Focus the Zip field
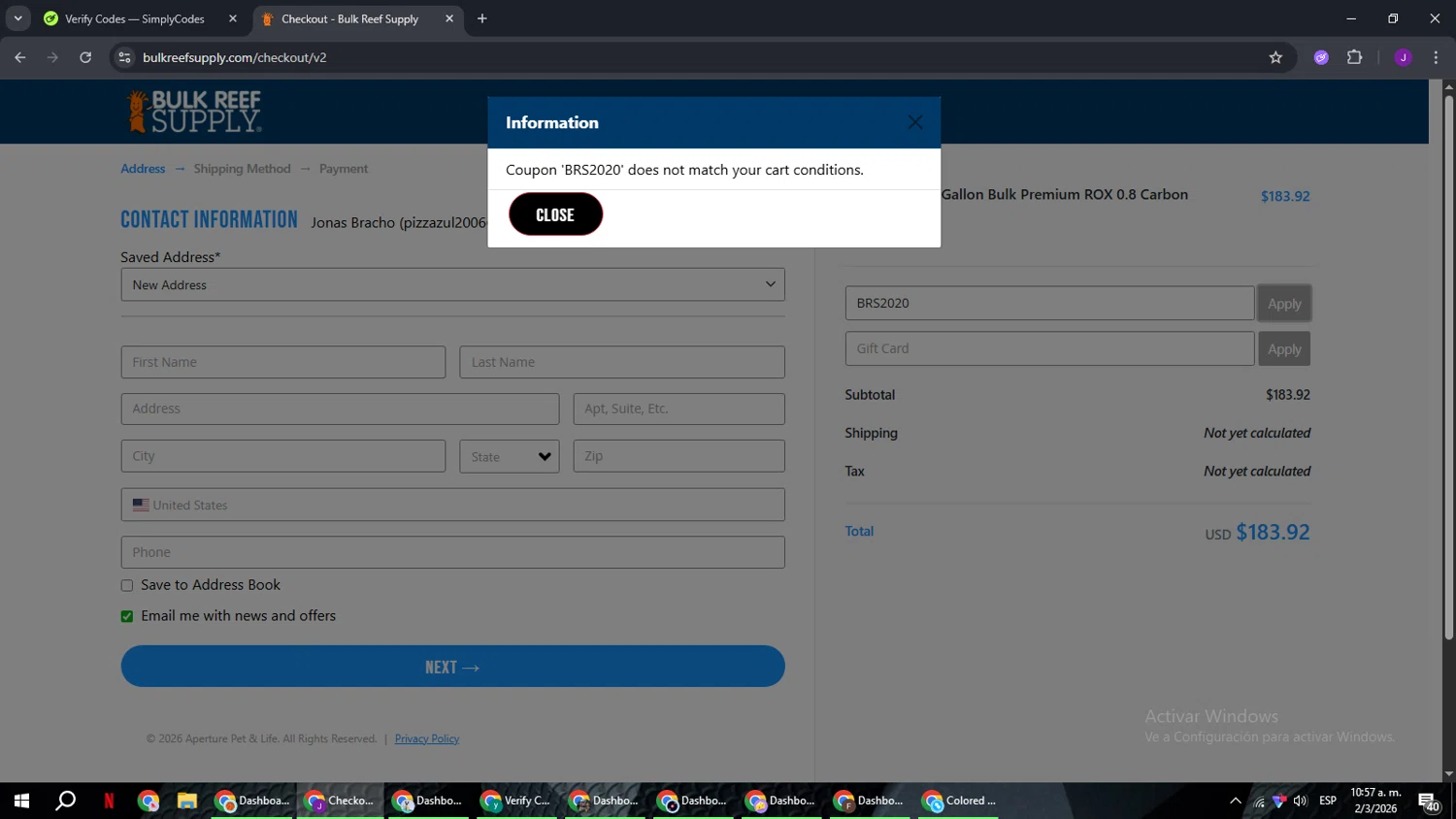 pyautogui.click(x=678, y=456)
